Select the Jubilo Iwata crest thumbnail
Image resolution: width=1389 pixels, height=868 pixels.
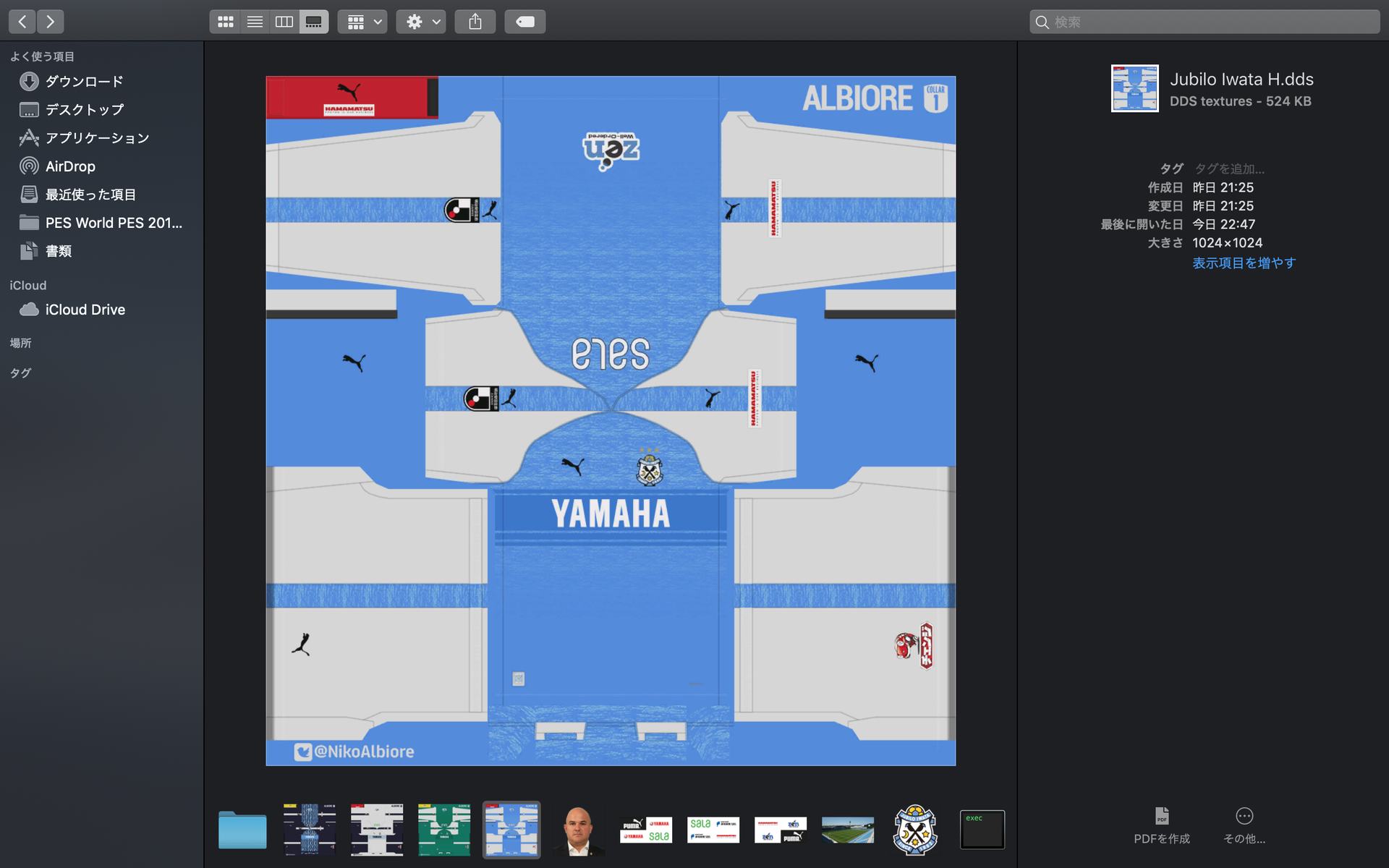[915, 830]
